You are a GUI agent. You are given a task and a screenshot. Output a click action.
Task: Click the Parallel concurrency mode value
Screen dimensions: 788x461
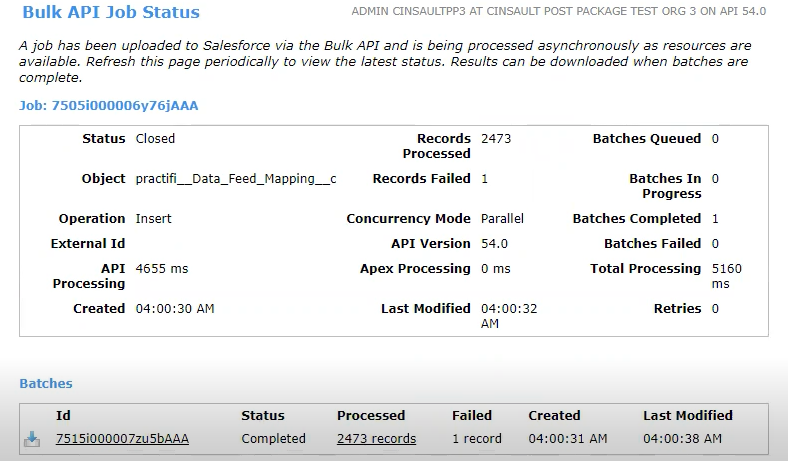[502, 219]
